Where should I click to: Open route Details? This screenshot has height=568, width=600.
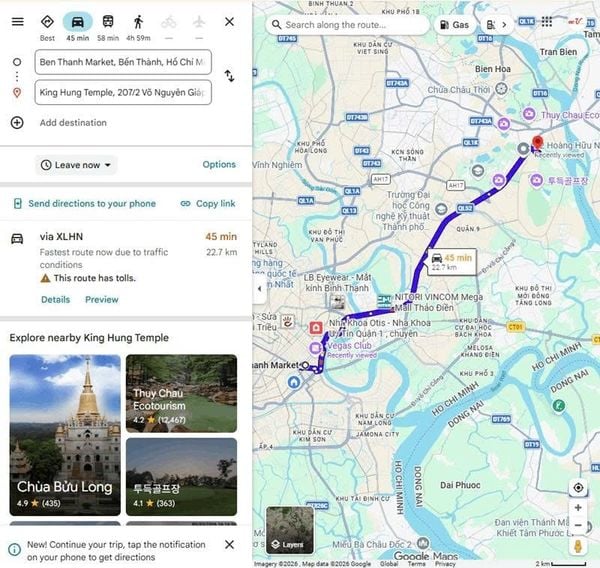pyautogui.click(x=55, y=299)
